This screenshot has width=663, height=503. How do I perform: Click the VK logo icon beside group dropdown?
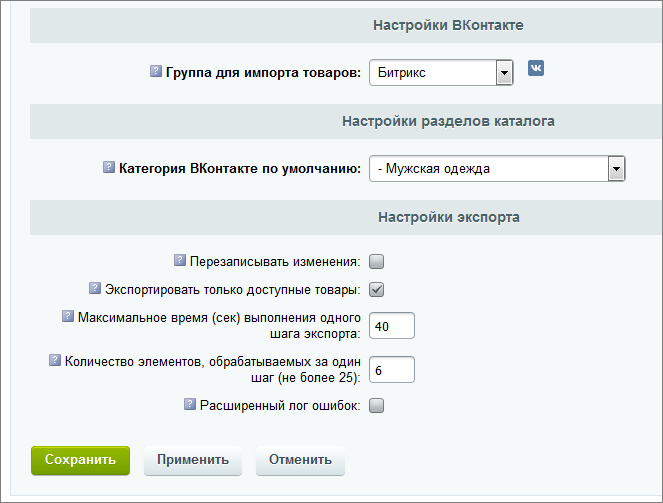(536, 68)
